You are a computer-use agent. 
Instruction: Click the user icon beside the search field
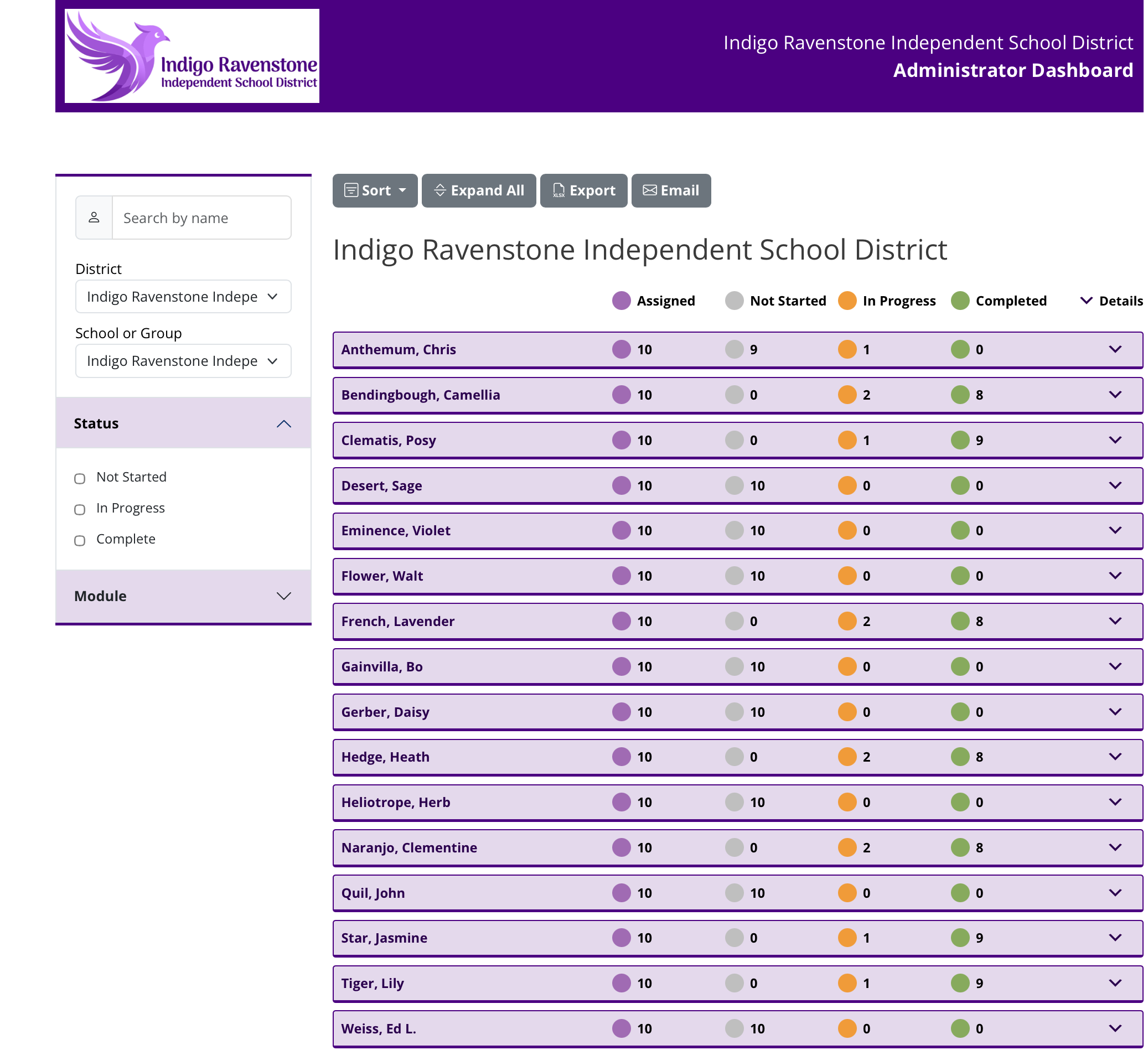(94, 218)
